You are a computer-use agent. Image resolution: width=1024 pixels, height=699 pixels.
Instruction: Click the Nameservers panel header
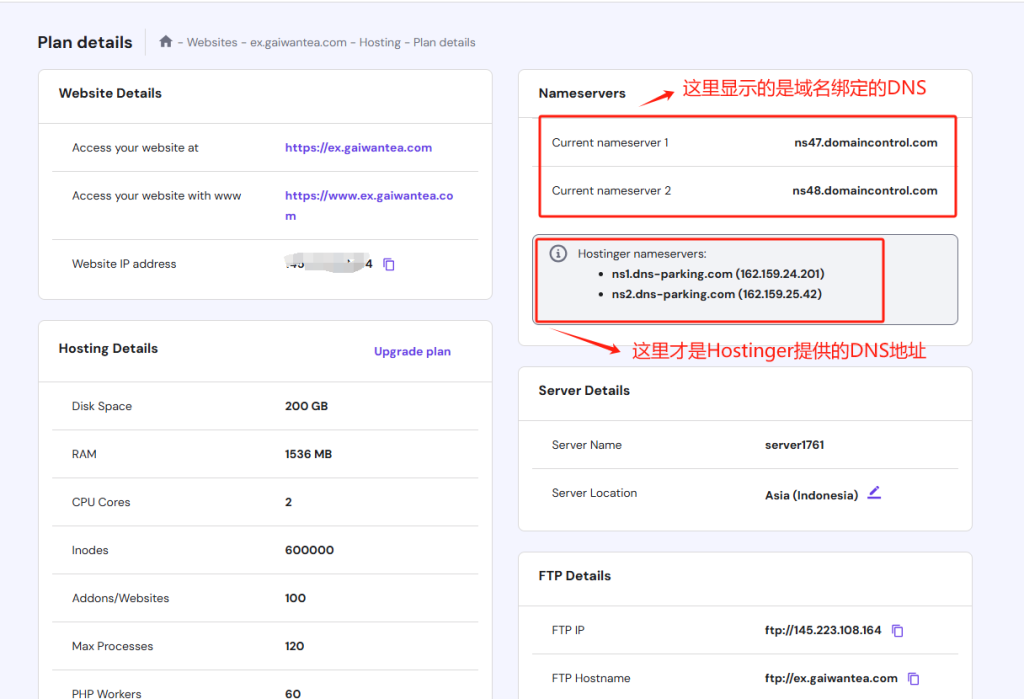point(582,93)
